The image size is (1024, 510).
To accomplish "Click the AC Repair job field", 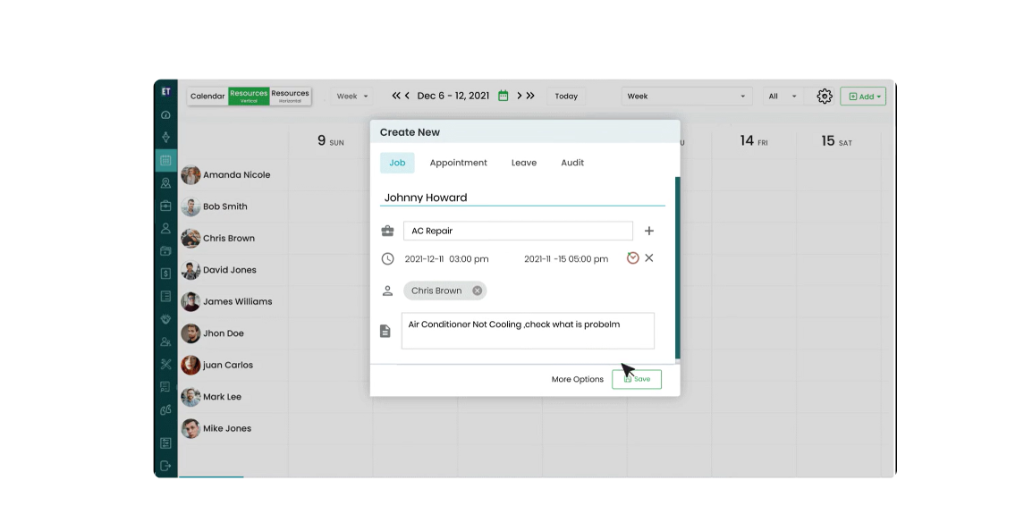I will 518,231.
